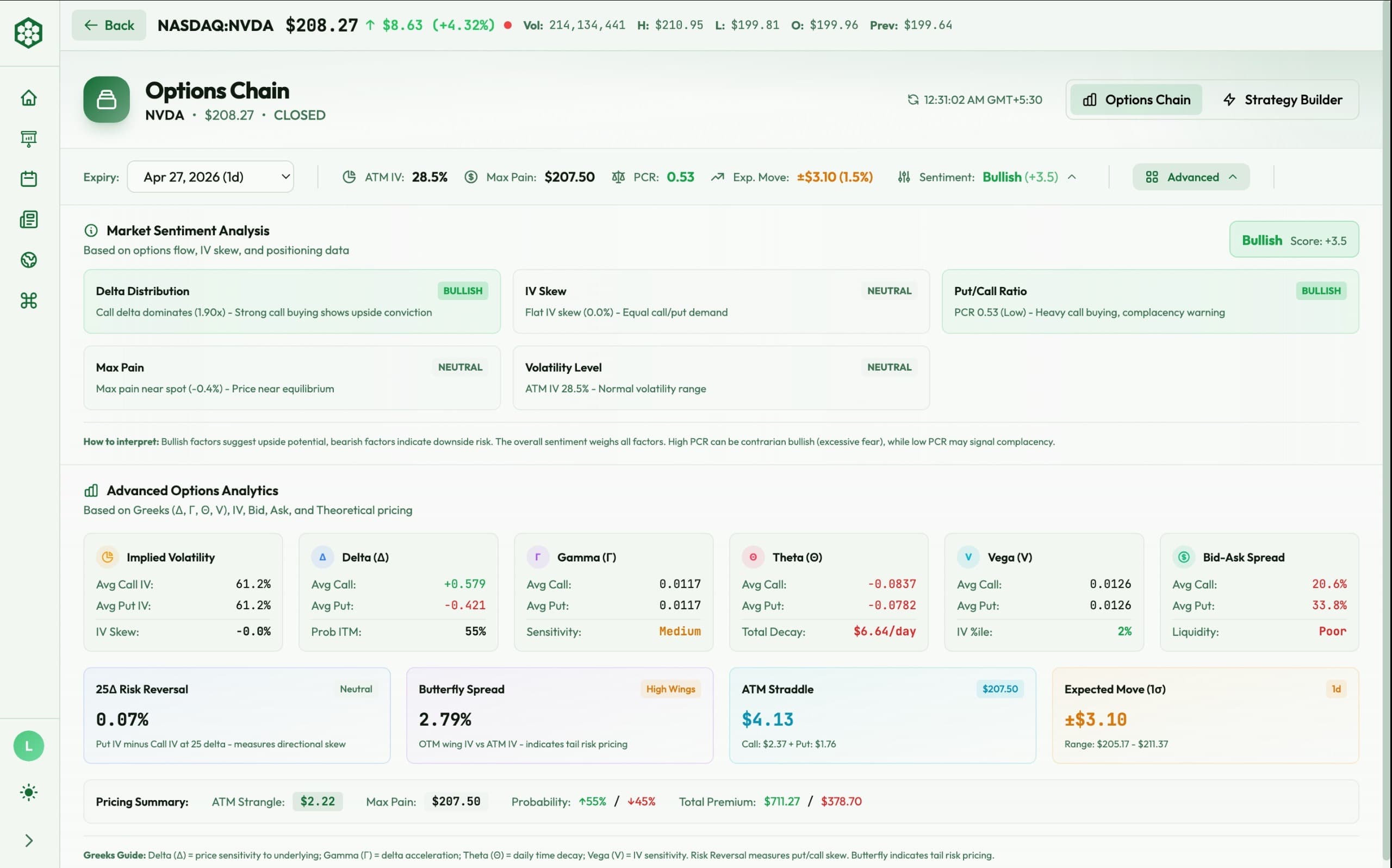Viewport: 1392px width, 868px height.
Task: Refresh data via the refresh icon
Action: 912,100
